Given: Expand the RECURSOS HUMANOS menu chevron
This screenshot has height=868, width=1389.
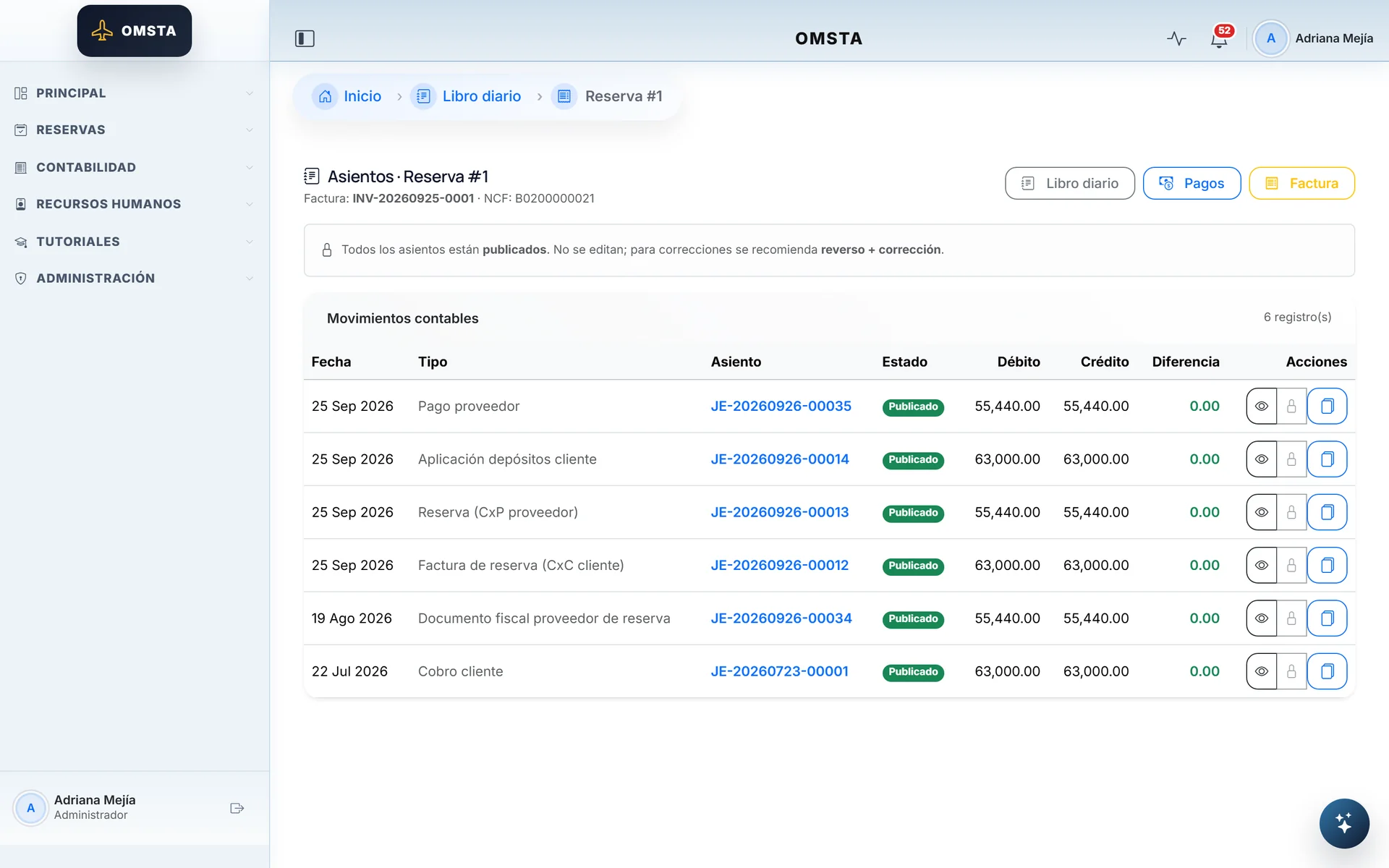Looking at the screenshot, I should coord(250,204).
